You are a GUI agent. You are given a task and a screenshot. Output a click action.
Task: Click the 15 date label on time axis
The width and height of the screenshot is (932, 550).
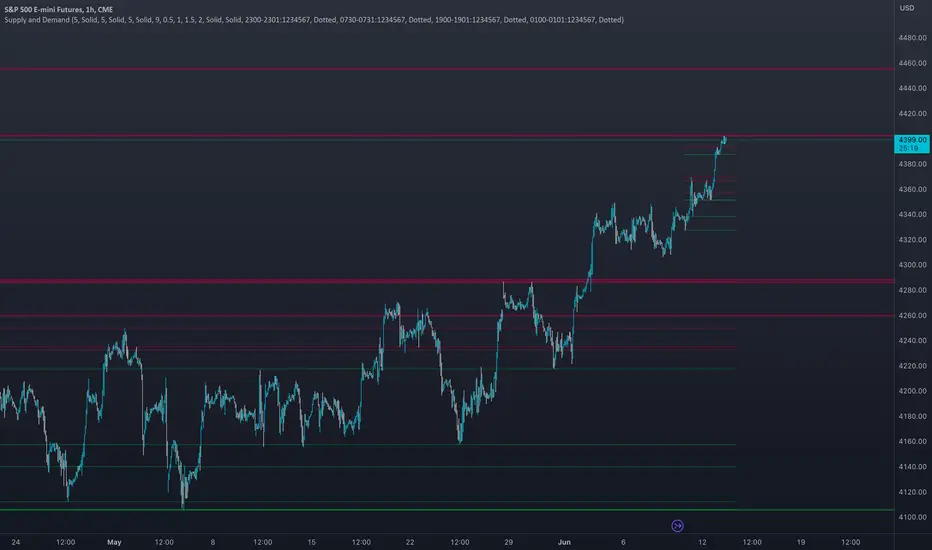pos(311,542)
